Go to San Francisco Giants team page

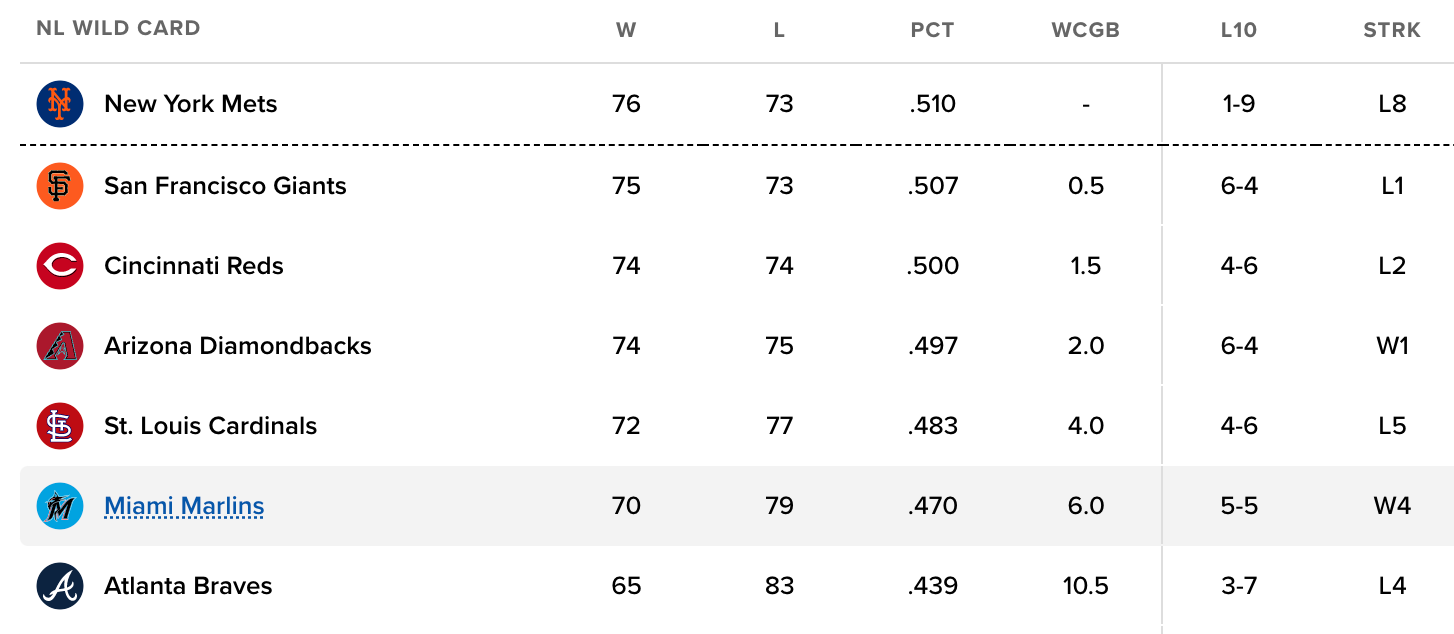coord(225,186)
